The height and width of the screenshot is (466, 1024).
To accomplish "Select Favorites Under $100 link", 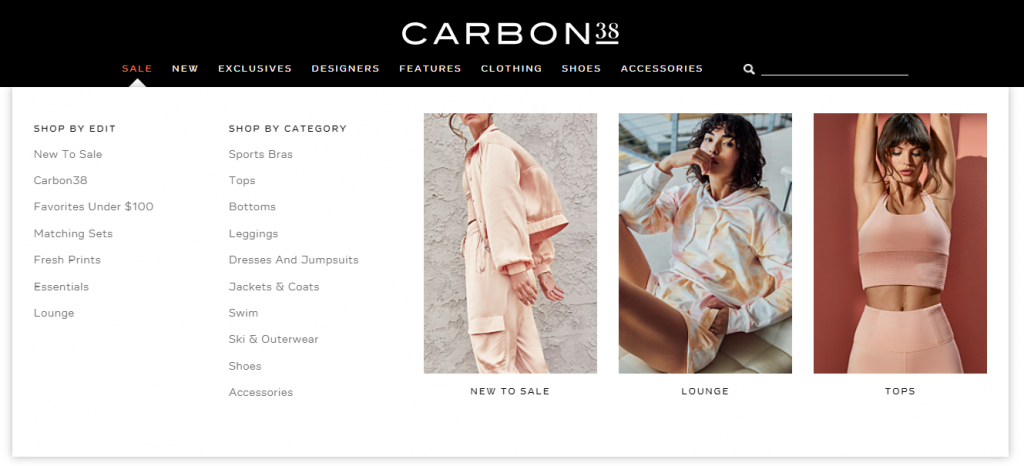I will click(x=93, y=206).
